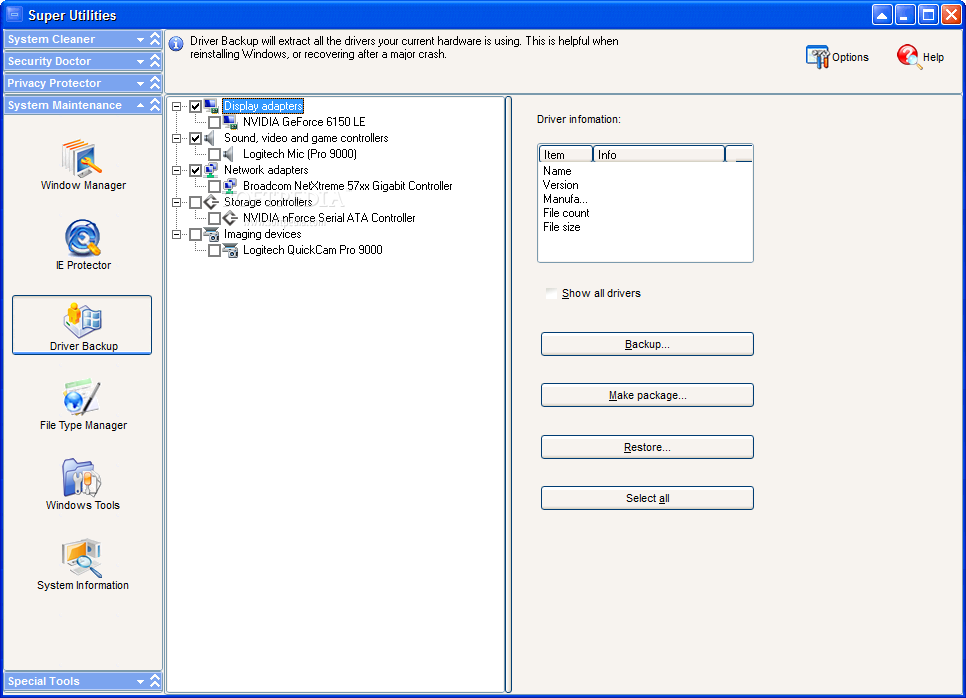The height and width of the screenshot is (698, 966).
Task: Open the Security Doctor section header
Action: click(83, 61)
